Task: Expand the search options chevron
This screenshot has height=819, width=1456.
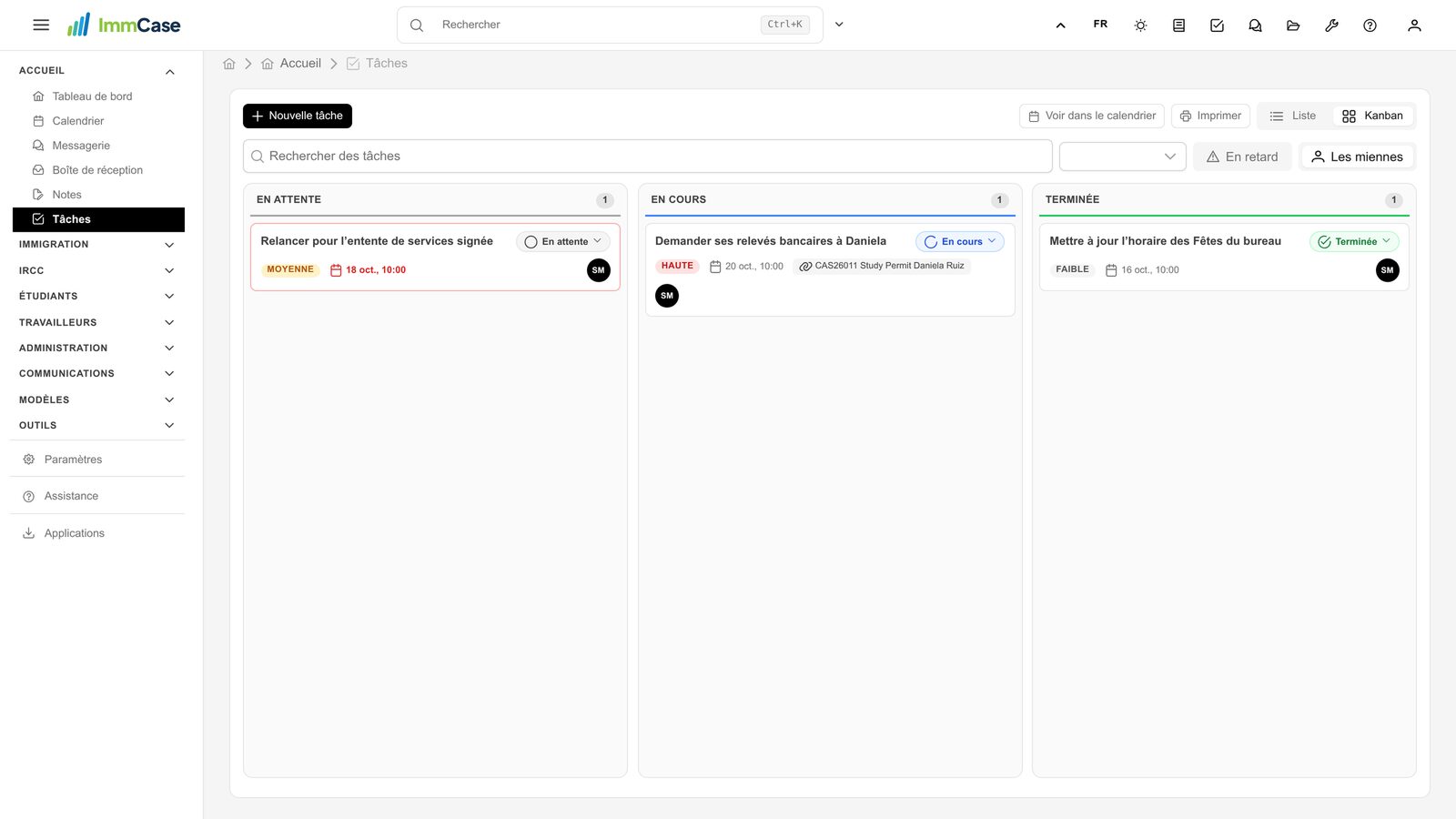Action: click(x=839, y=25)
